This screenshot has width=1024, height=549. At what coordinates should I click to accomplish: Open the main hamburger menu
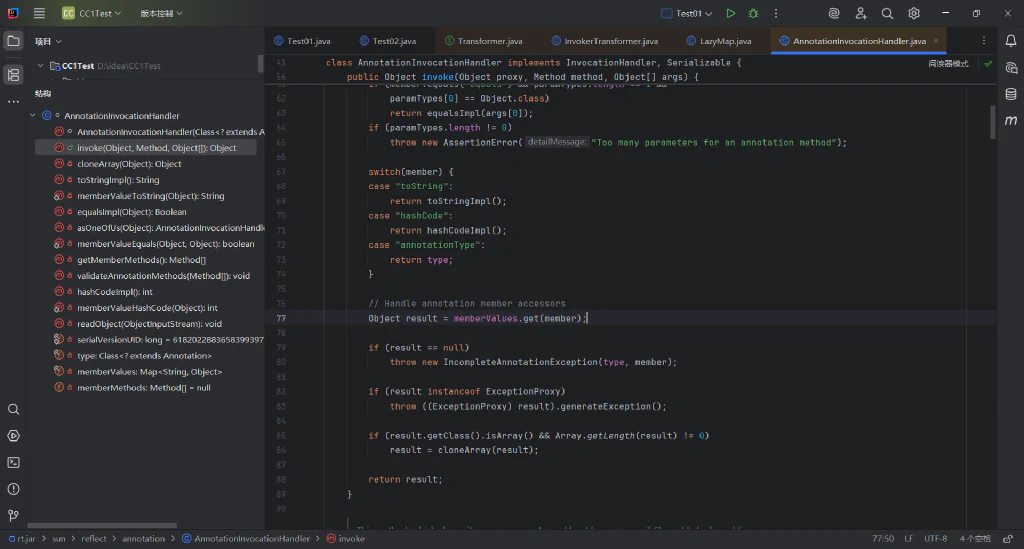pos(39,13)
